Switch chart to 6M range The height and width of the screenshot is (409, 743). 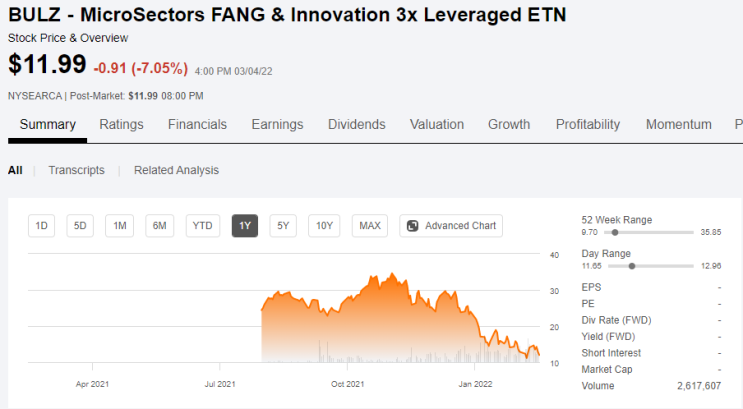(x=160, y=226)
